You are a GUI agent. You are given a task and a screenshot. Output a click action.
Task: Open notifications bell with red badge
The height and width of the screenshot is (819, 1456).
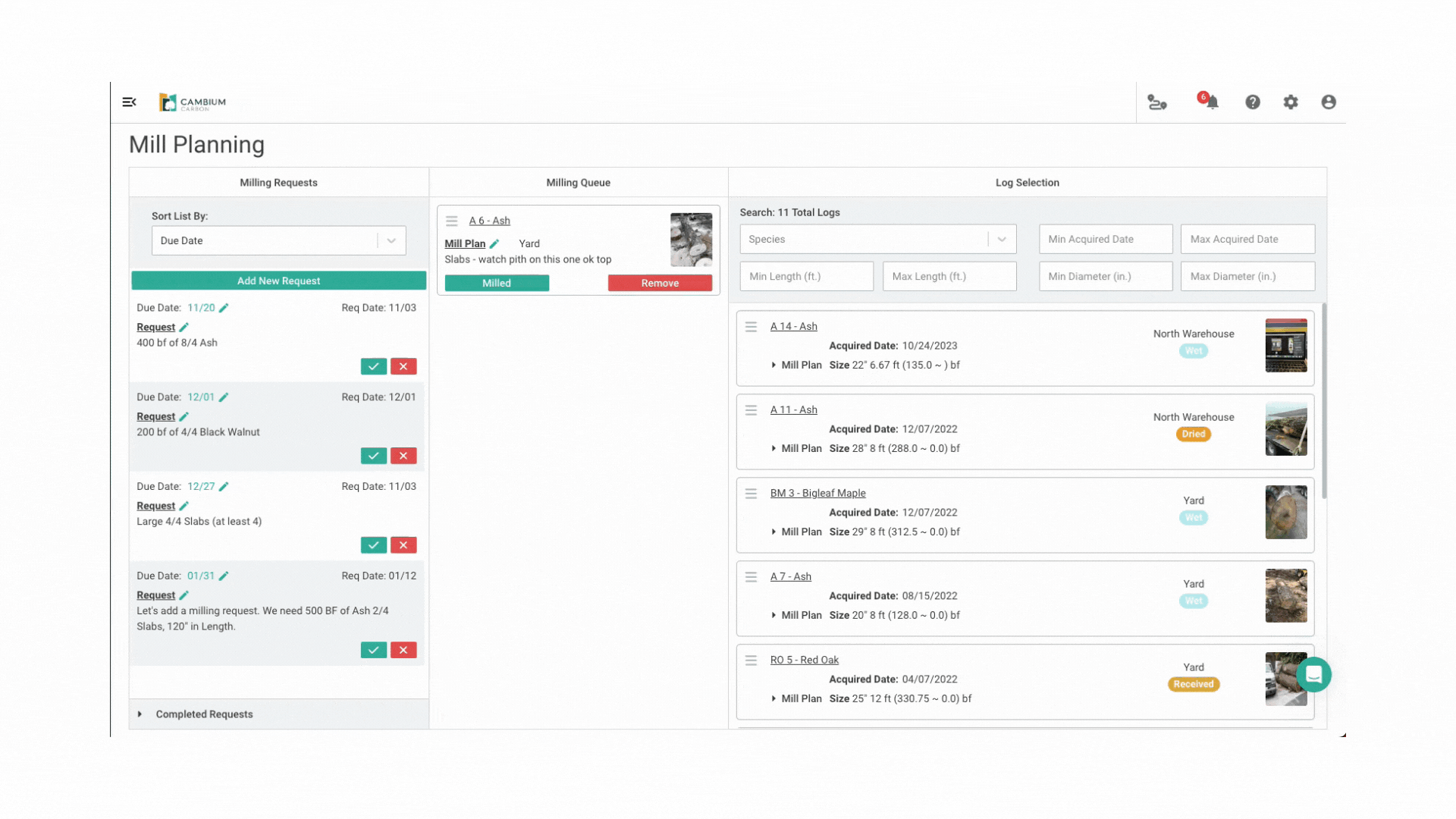[x=1211, y=102]
